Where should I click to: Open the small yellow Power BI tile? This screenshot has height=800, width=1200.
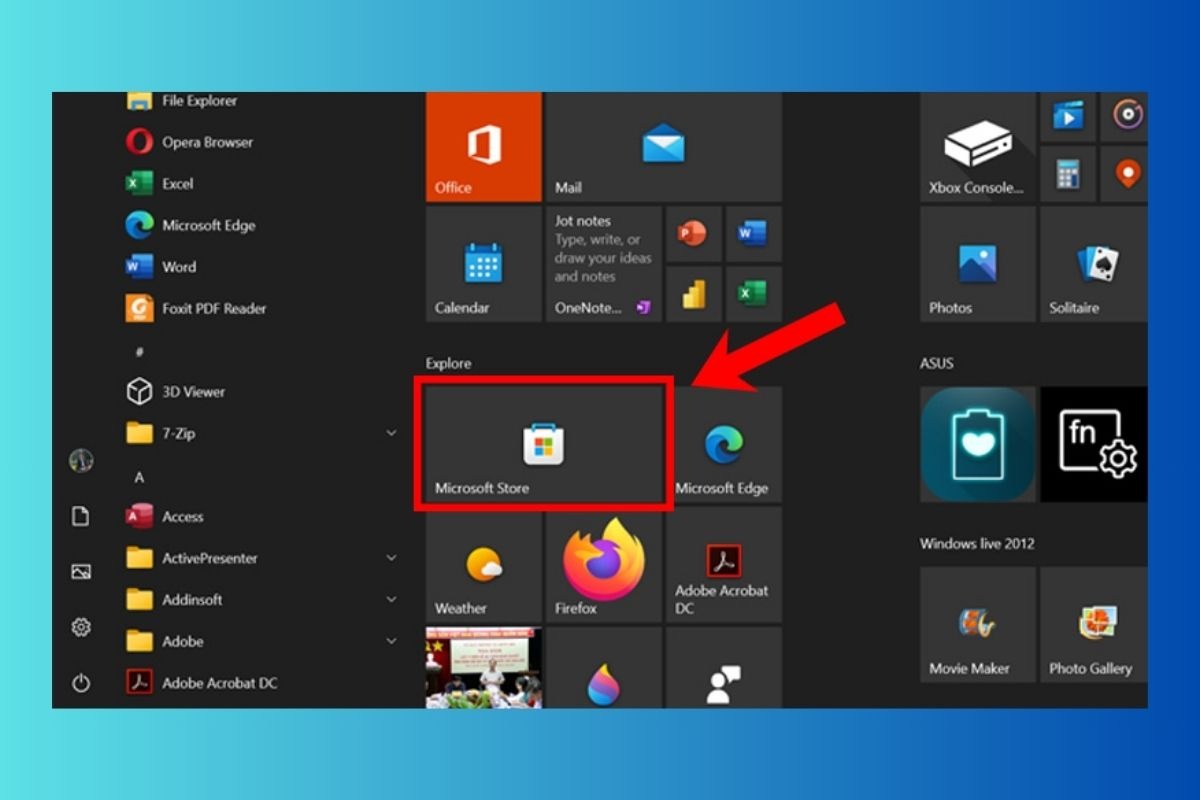point(692,294)
